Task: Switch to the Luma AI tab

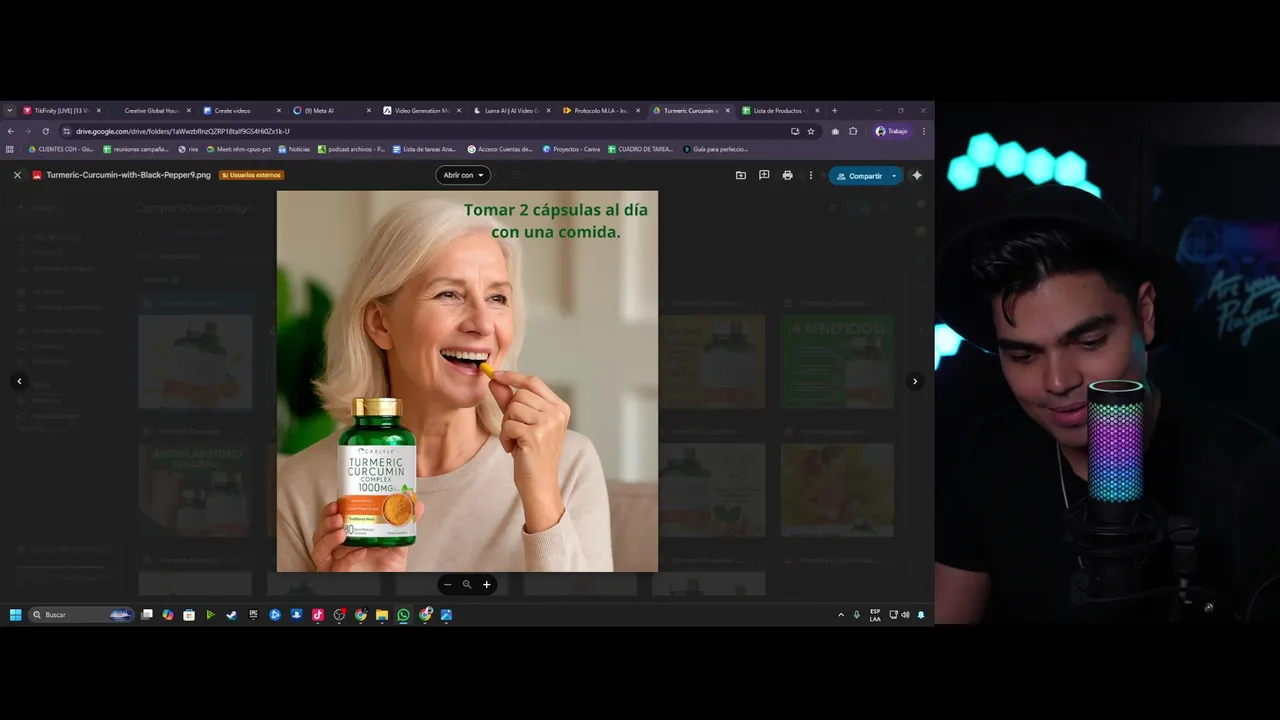Action: tap(510, 111)
